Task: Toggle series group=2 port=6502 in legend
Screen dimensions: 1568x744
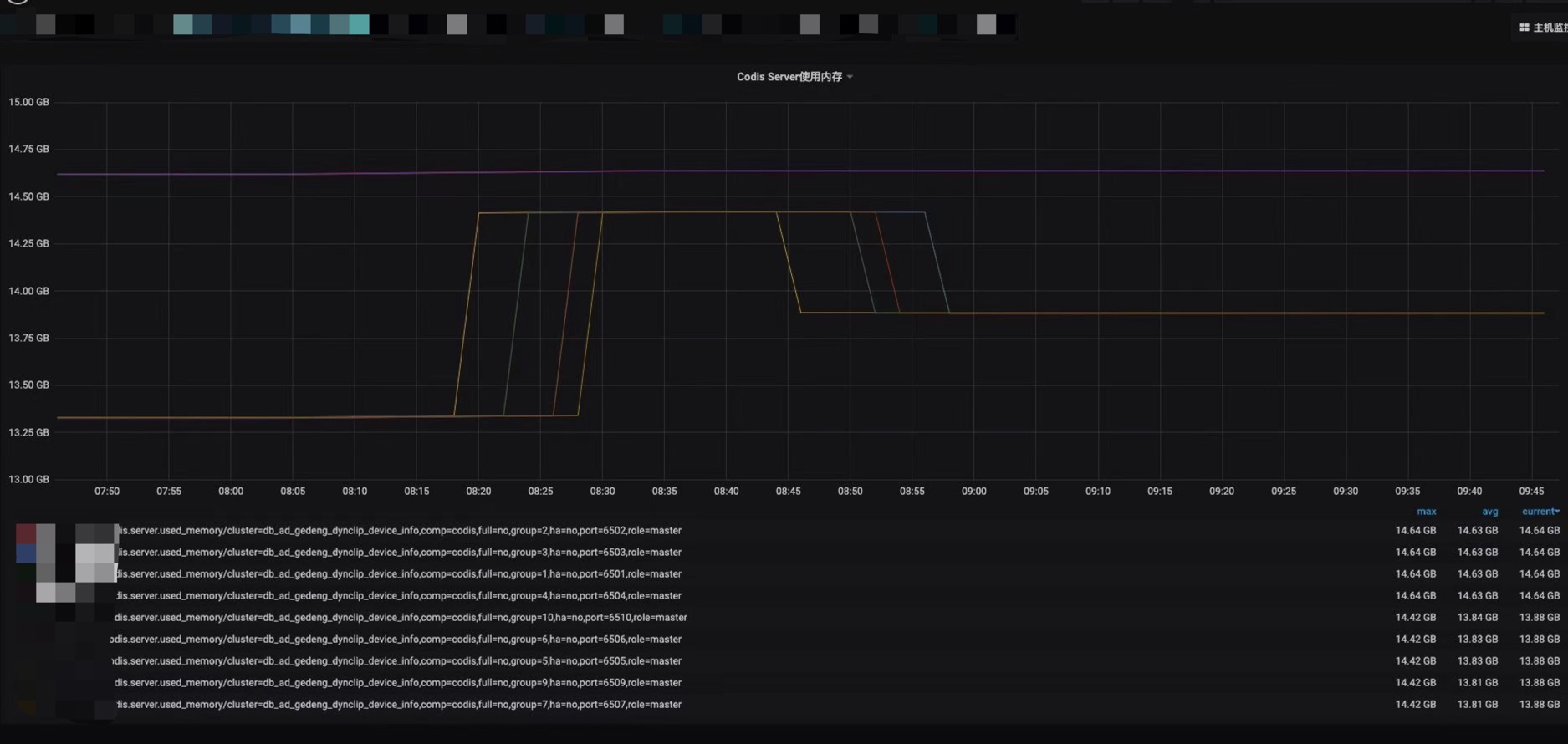Action: [x=398, y=531]
